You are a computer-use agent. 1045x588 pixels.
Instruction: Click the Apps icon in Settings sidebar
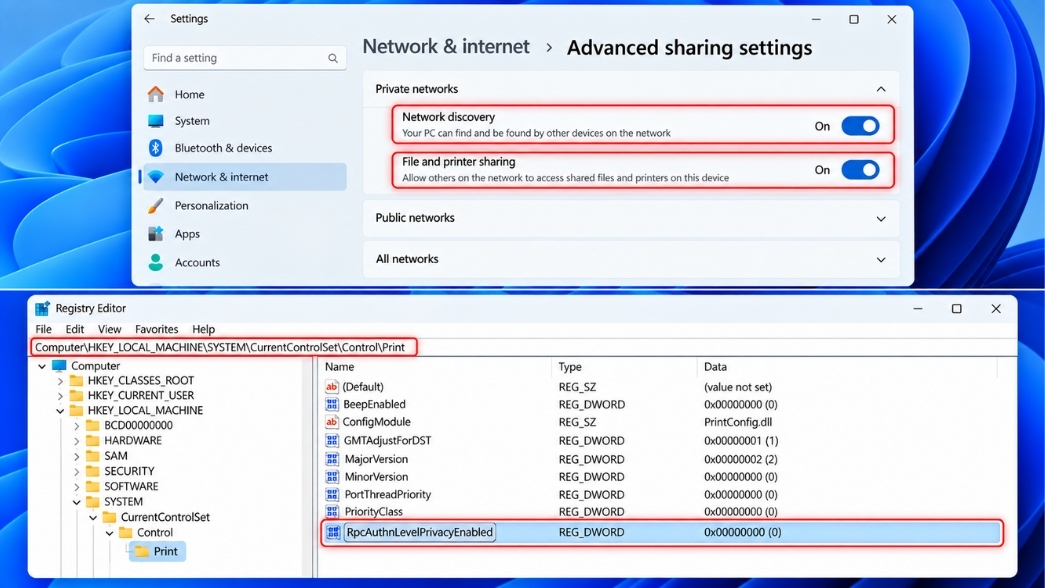click(x=156, y=234)
